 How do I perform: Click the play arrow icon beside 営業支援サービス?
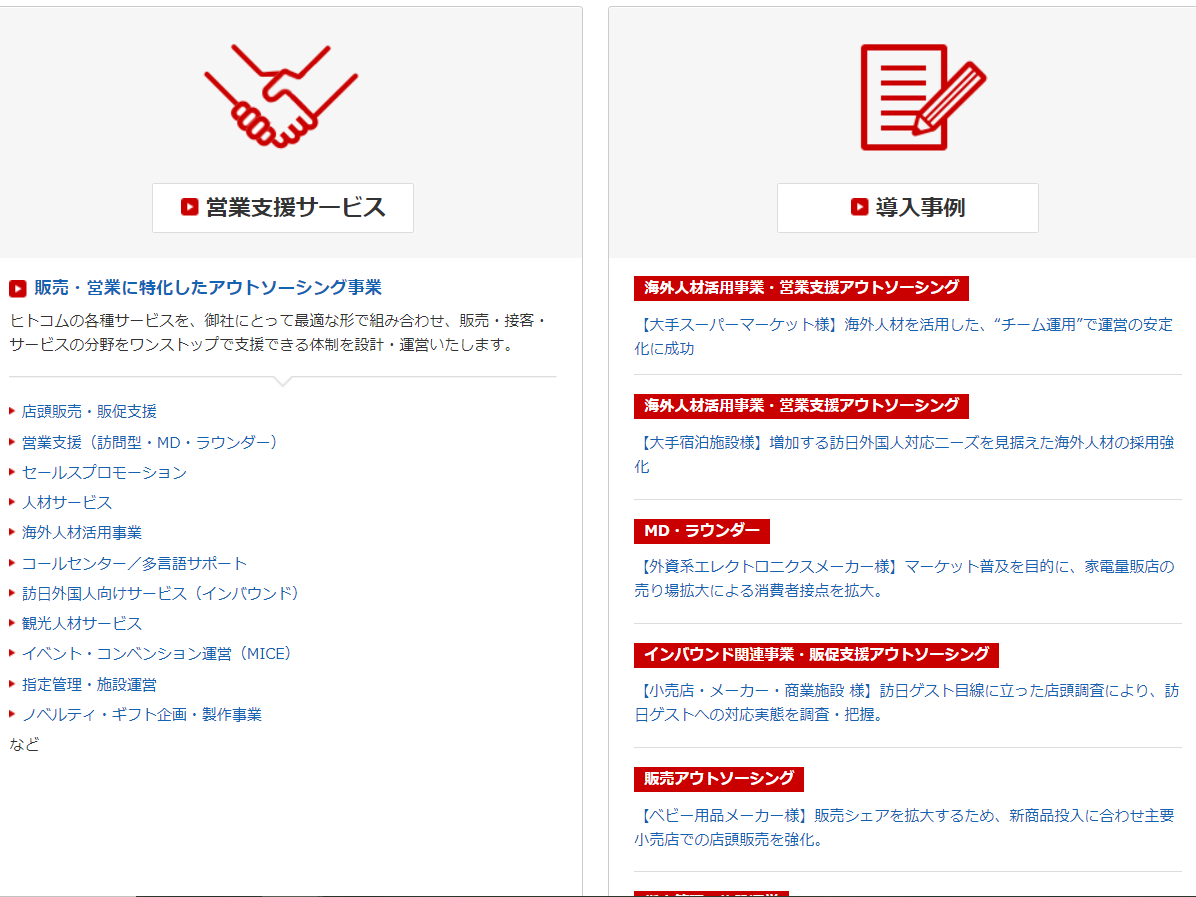coord(190,207)
